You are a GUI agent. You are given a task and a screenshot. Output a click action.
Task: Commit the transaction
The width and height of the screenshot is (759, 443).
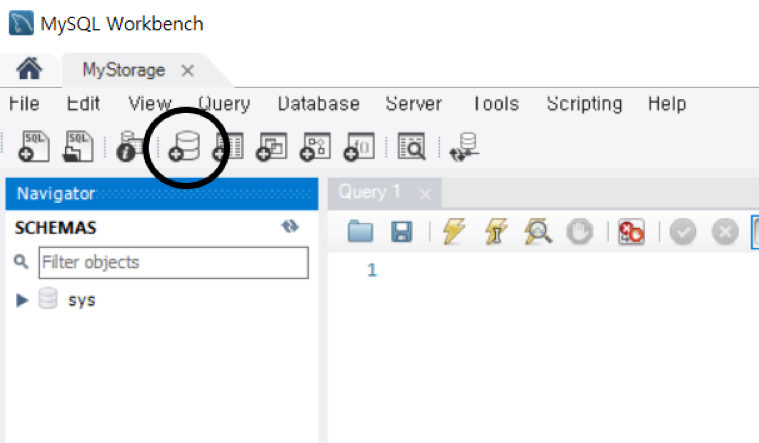point(683,232)
